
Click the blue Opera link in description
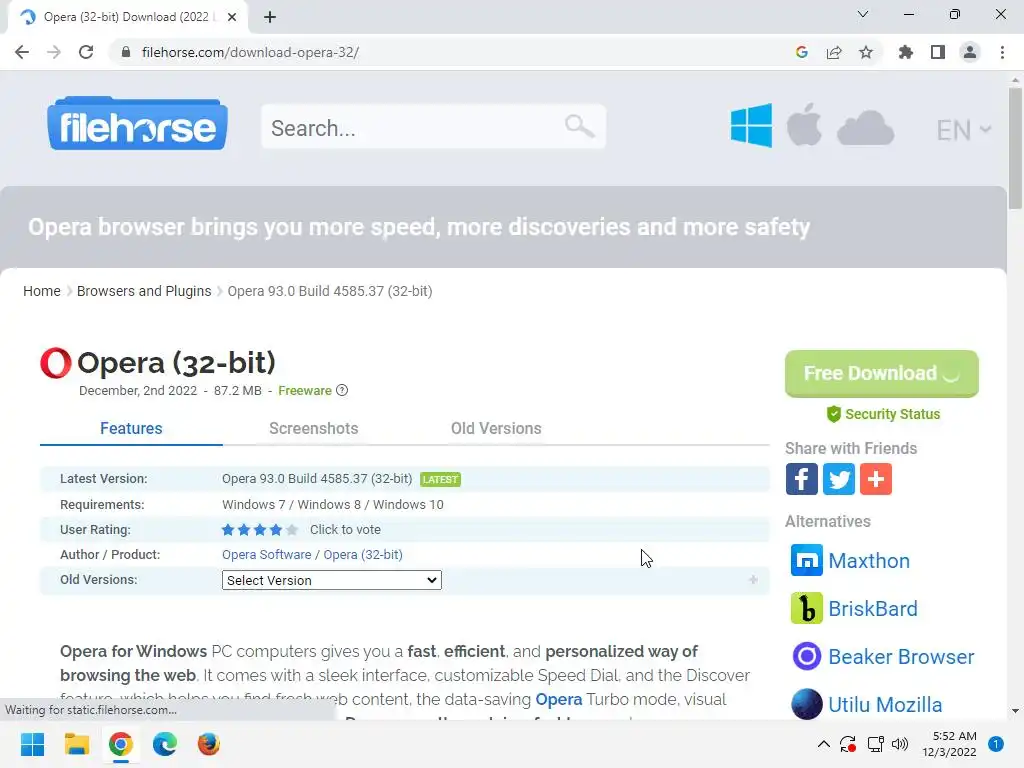[558, 699]
